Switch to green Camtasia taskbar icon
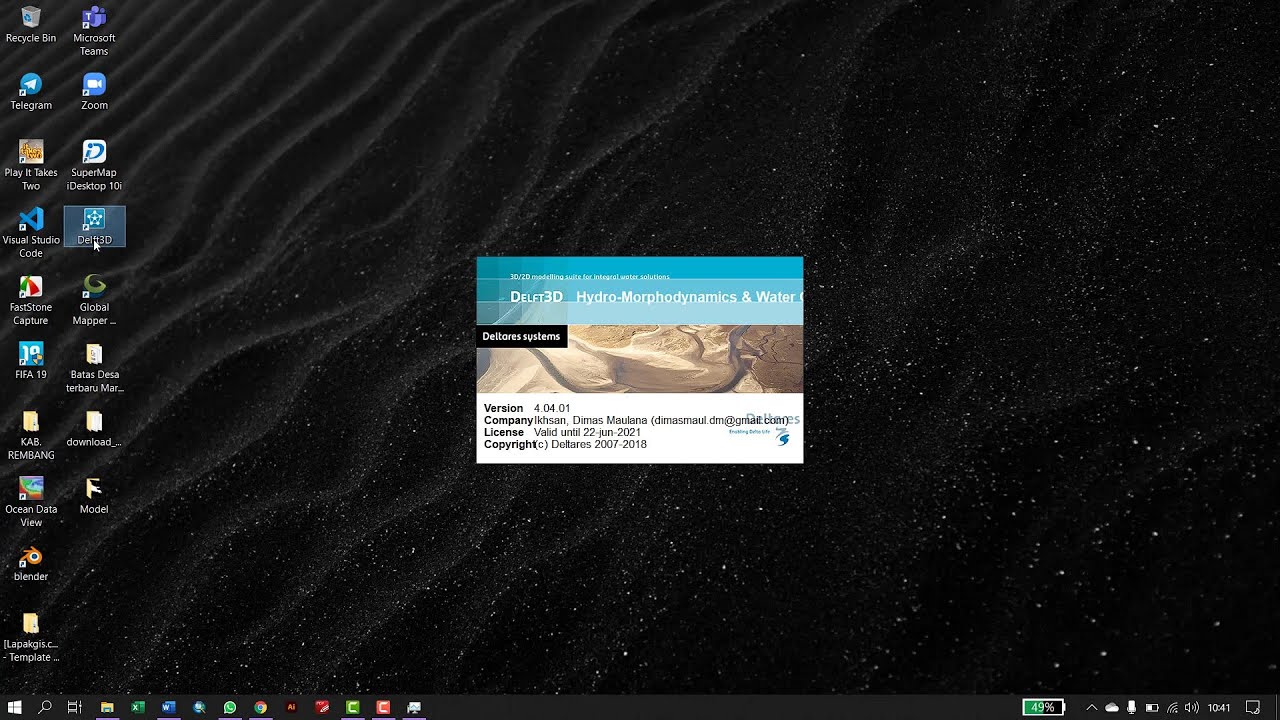The image size is (1280, 720). coord(353,707)
